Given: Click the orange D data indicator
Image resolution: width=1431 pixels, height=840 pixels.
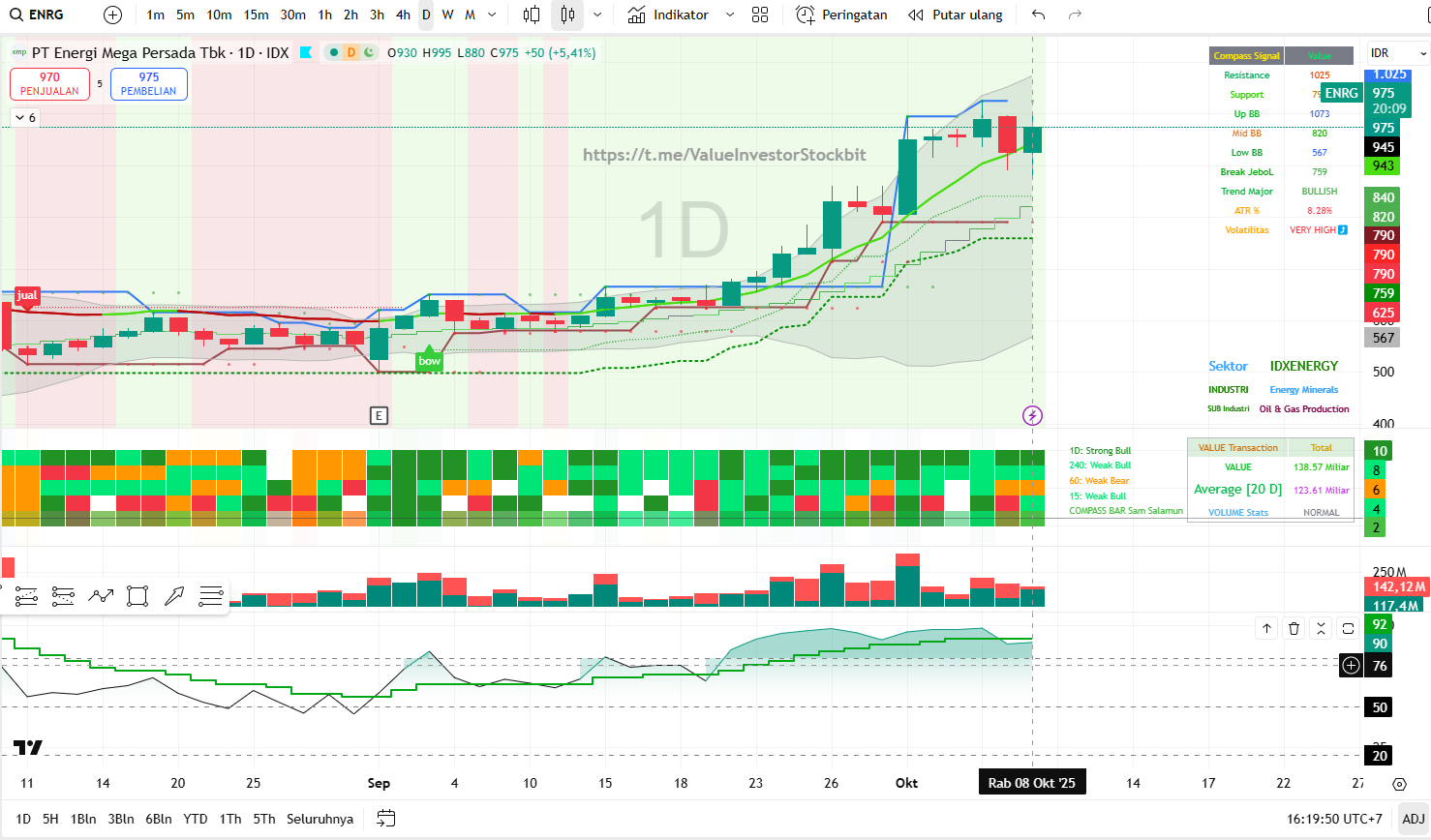Looking at the screenshot, I should pos(351,52).
